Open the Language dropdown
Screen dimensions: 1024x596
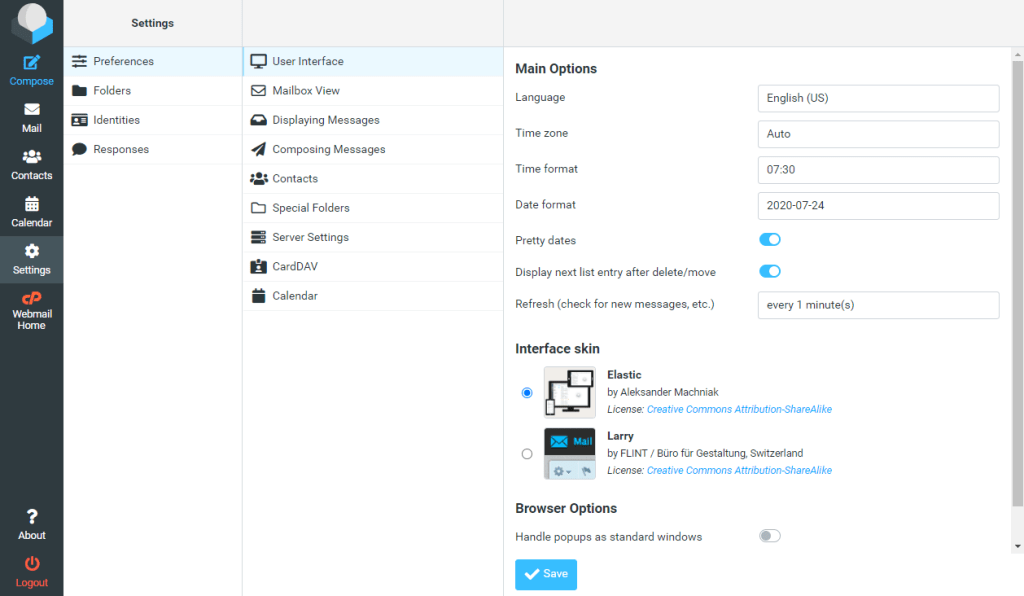(878, 98)
